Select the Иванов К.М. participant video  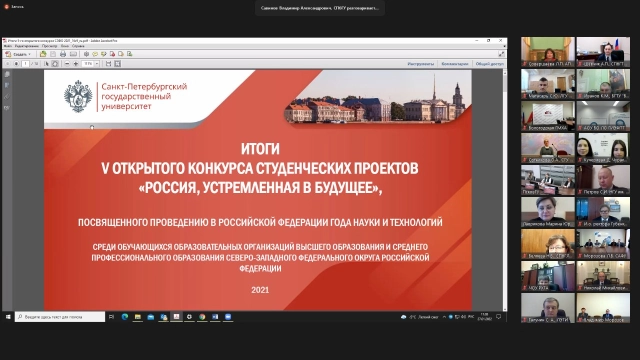(603, 84)
